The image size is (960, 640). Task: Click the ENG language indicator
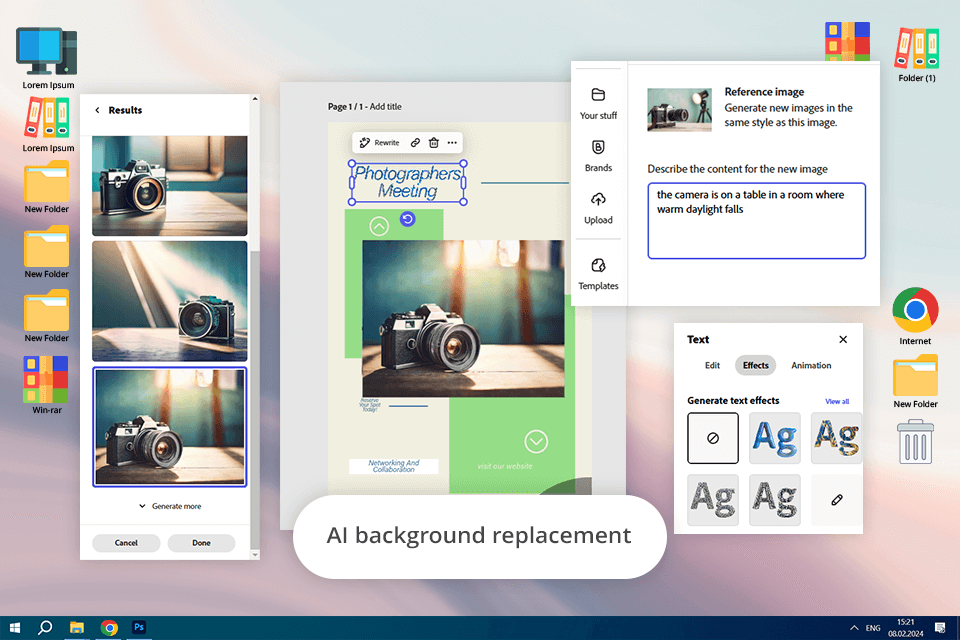pos(873,628)
